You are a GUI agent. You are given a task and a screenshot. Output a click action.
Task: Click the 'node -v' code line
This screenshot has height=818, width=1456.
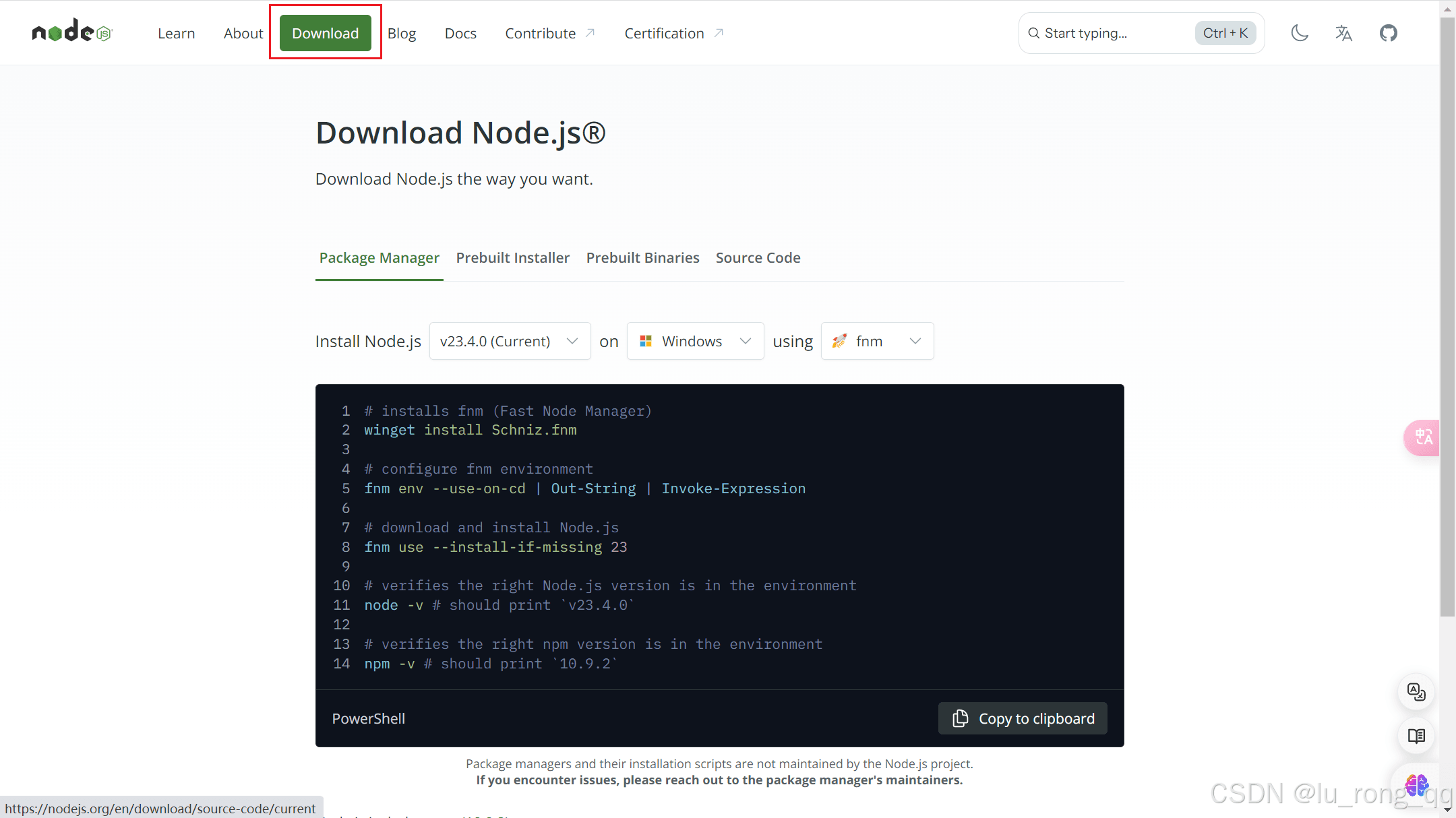pos(499,605)
